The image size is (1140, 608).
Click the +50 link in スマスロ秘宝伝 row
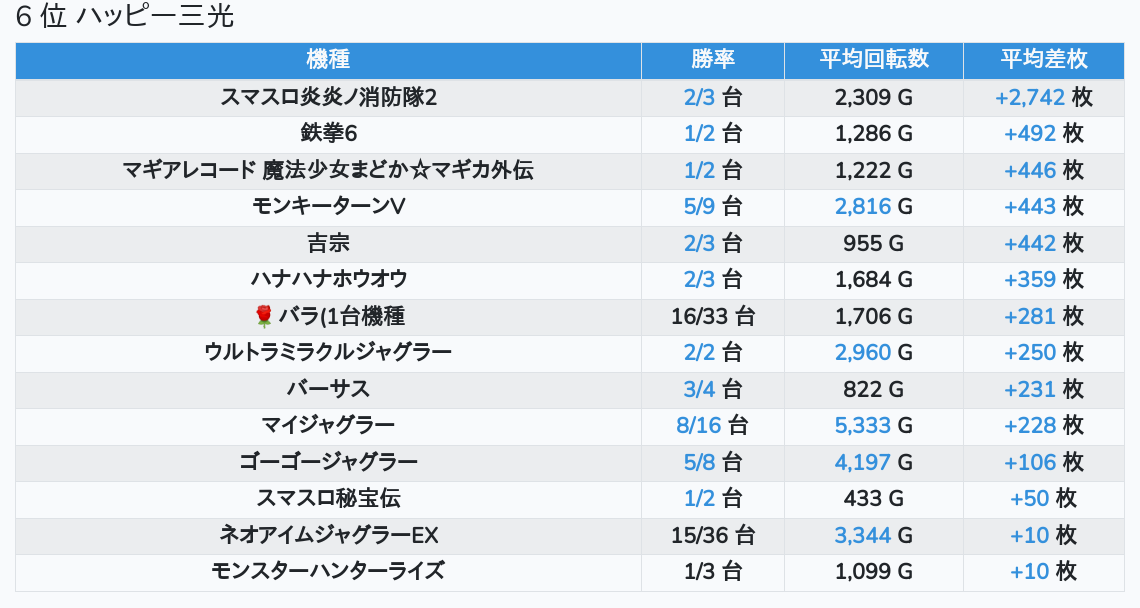click(1029, 499)
